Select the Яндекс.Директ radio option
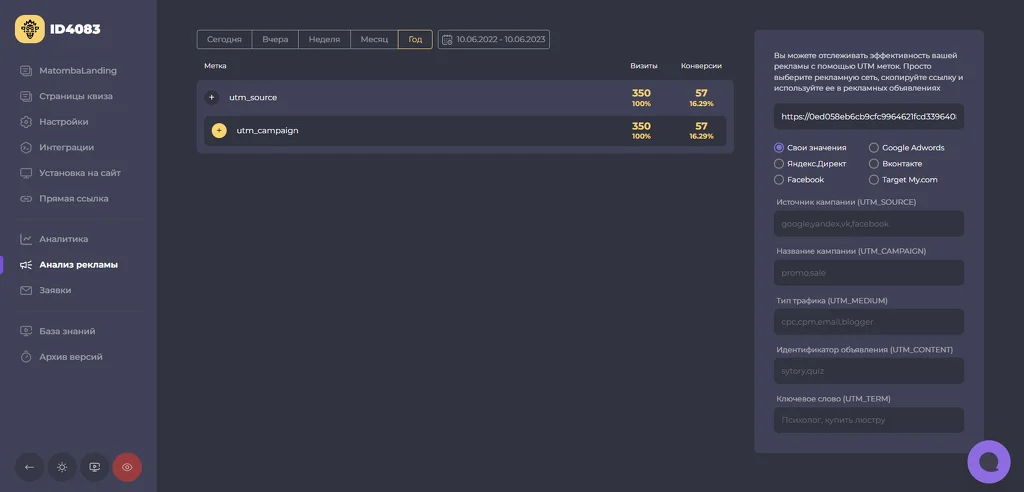 click(810, 163)
